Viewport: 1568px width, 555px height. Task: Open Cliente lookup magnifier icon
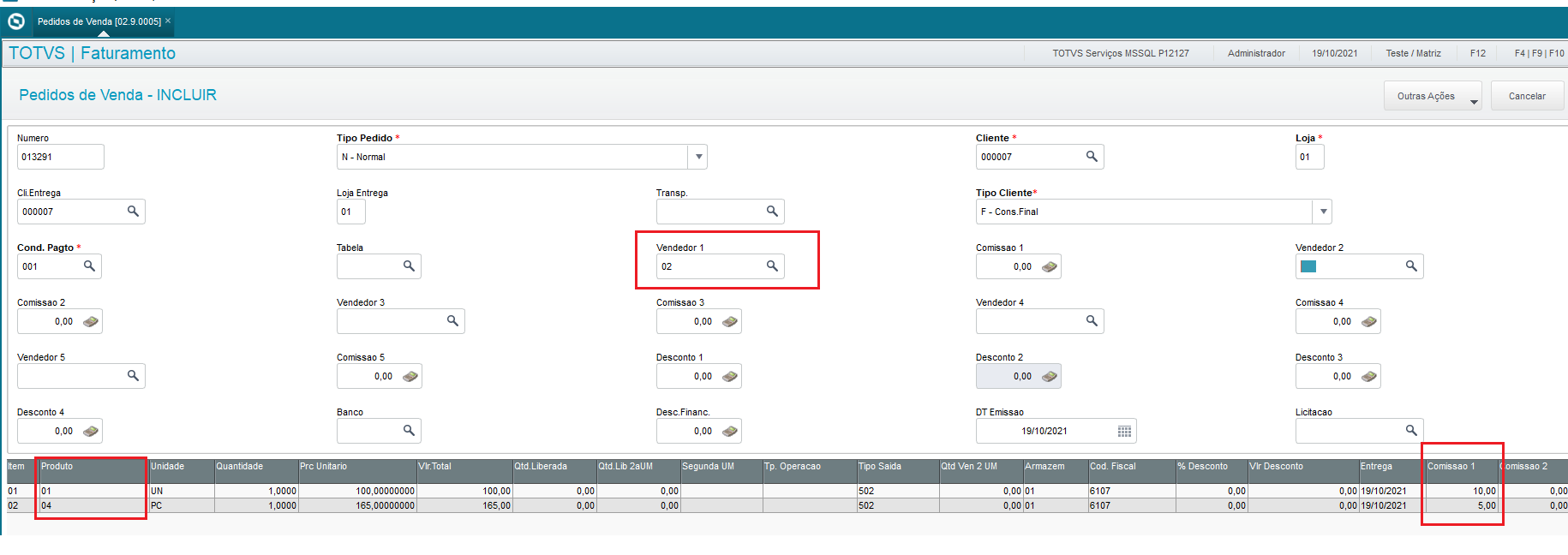(x=1092, y=157)
